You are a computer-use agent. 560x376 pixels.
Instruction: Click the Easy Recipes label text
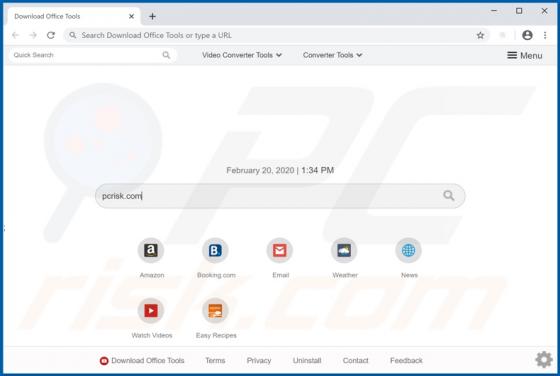pyautogui.click(x=216, y=335)
